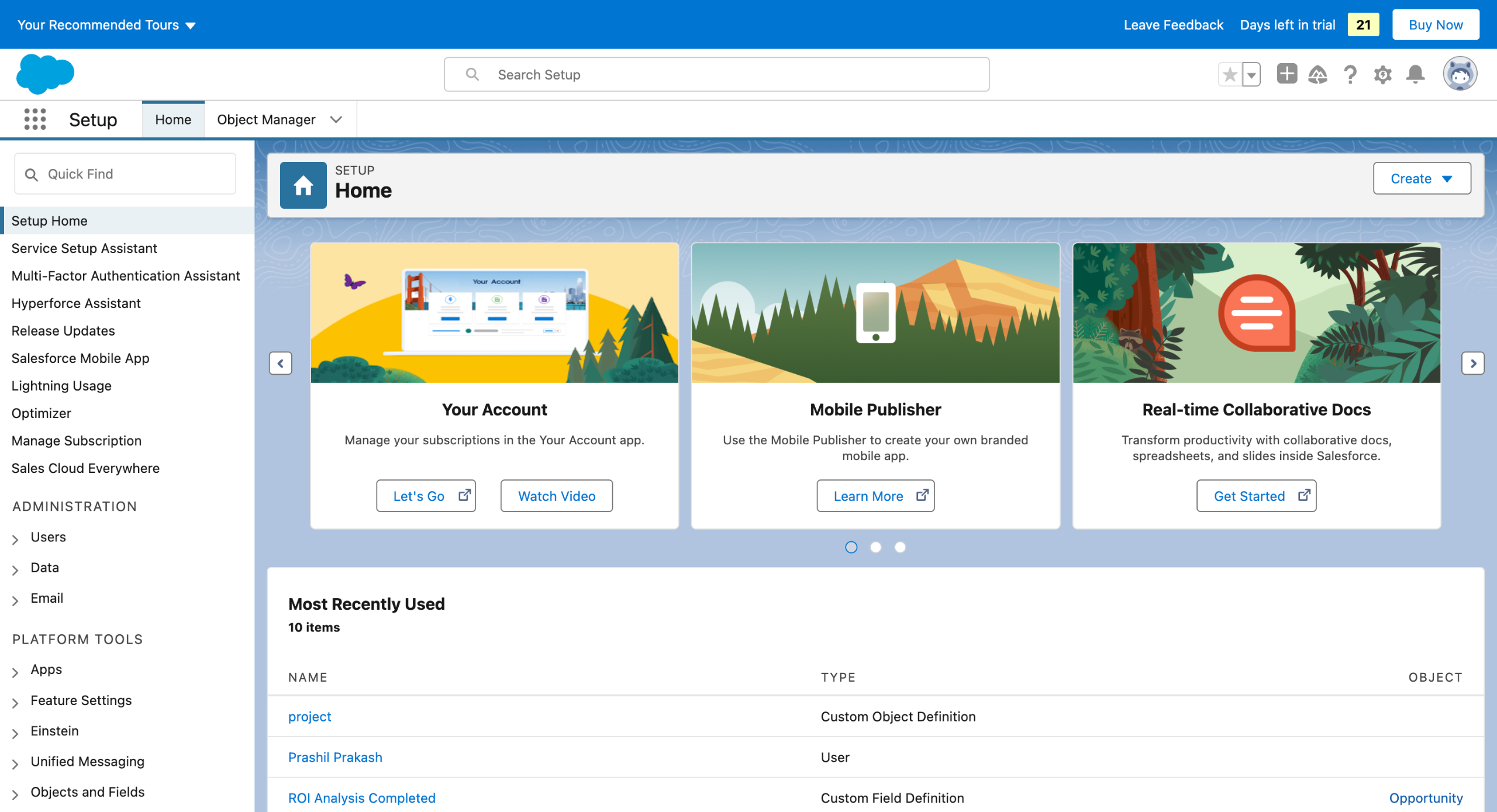Open the favorites list dropdown arrow
The width and height of the screenshot is (1497, 812).
[x=1251, y=74]
